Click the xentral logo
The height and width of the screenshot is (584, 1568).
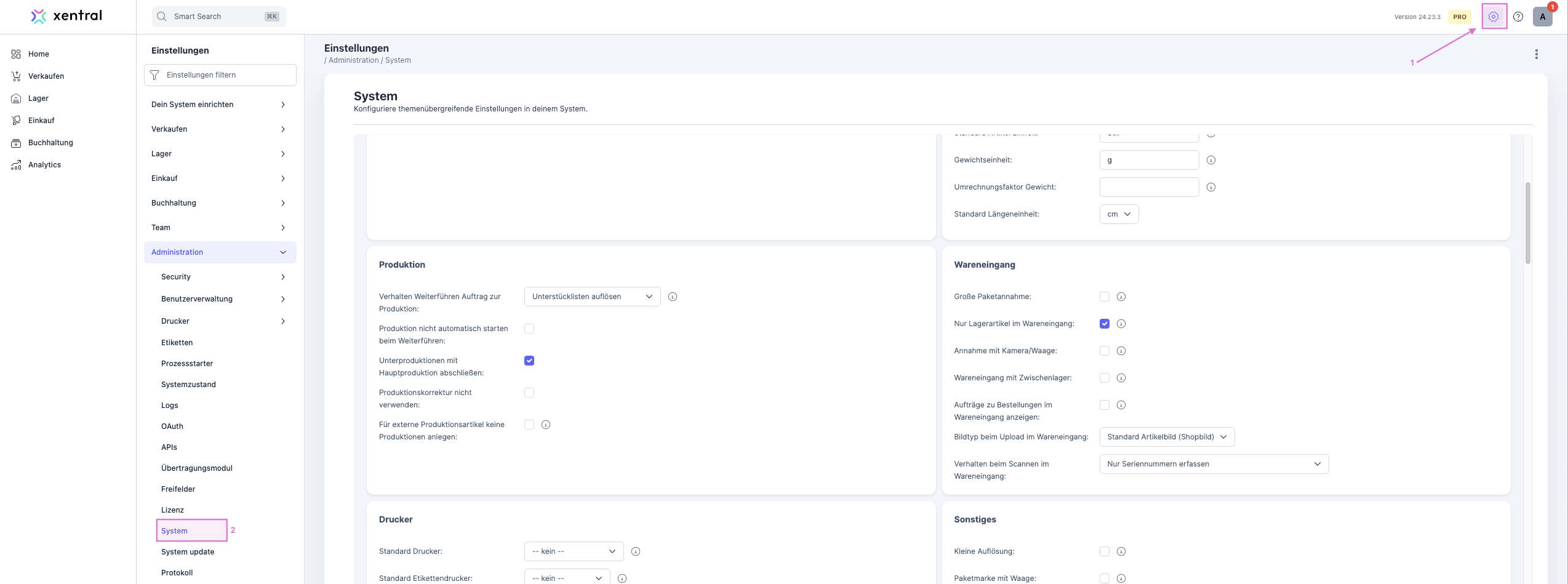[66, 16]
